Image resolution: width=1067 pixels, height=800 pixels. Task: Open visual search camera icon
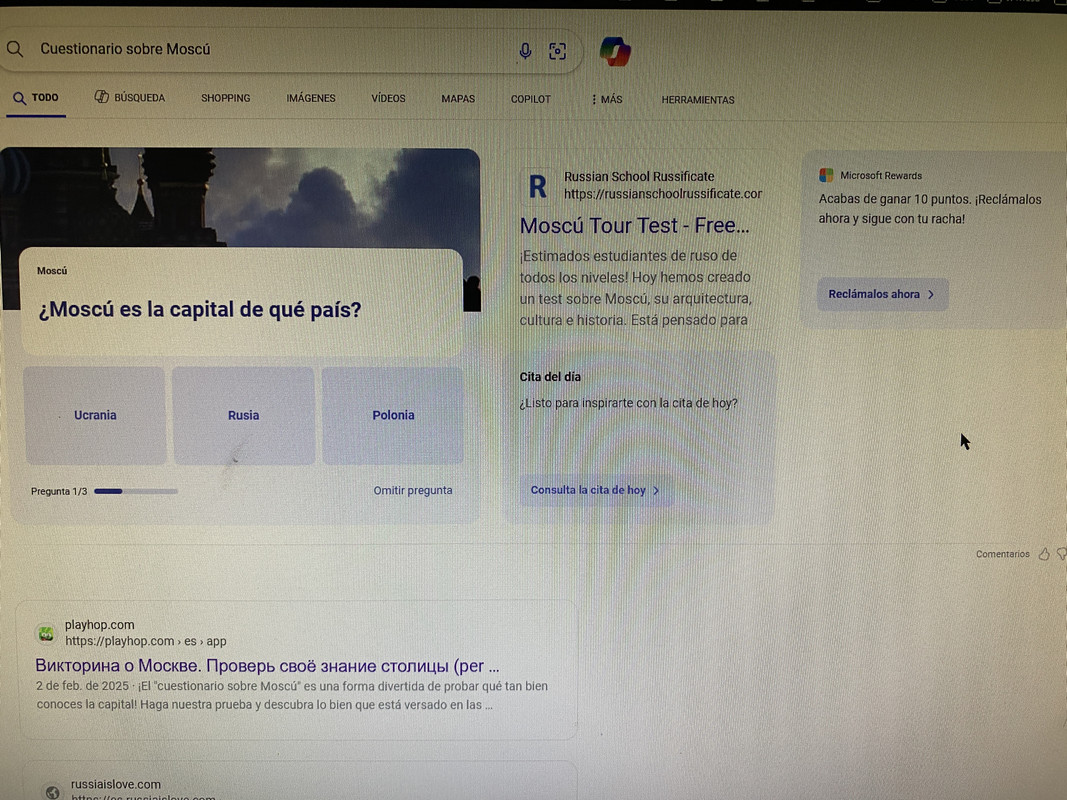pos(557,51)
